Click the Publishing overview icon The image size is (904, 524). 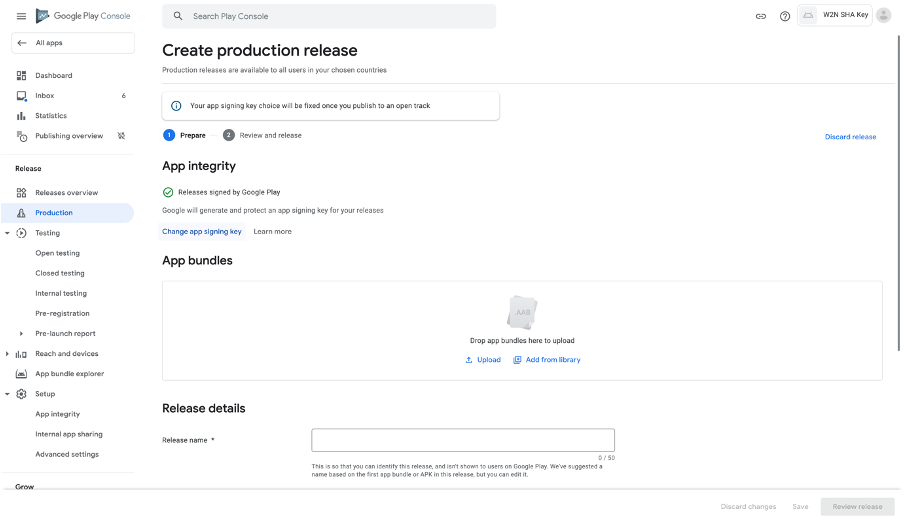click(22, 136)
